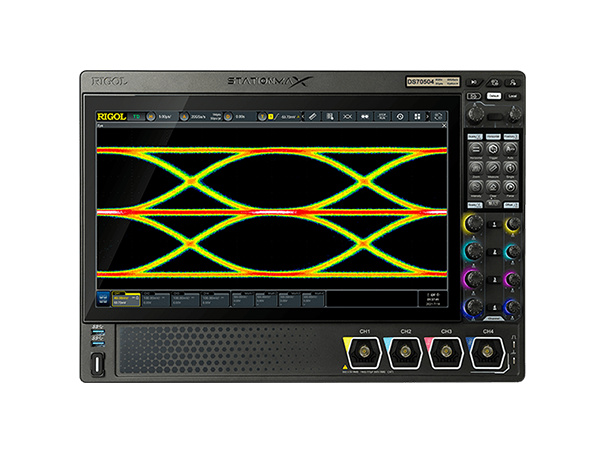
Task: Open the 5.00ps horizontal timebase setting
Action: click(x=164, y=117)
